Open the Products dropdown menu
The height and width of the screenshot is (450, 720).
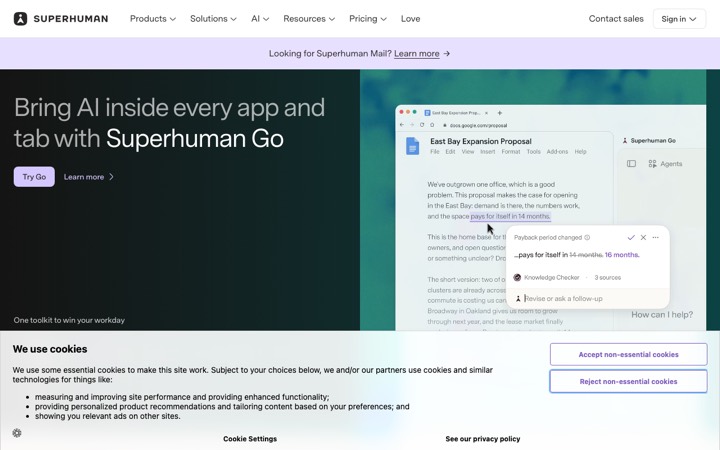(152, 19)
